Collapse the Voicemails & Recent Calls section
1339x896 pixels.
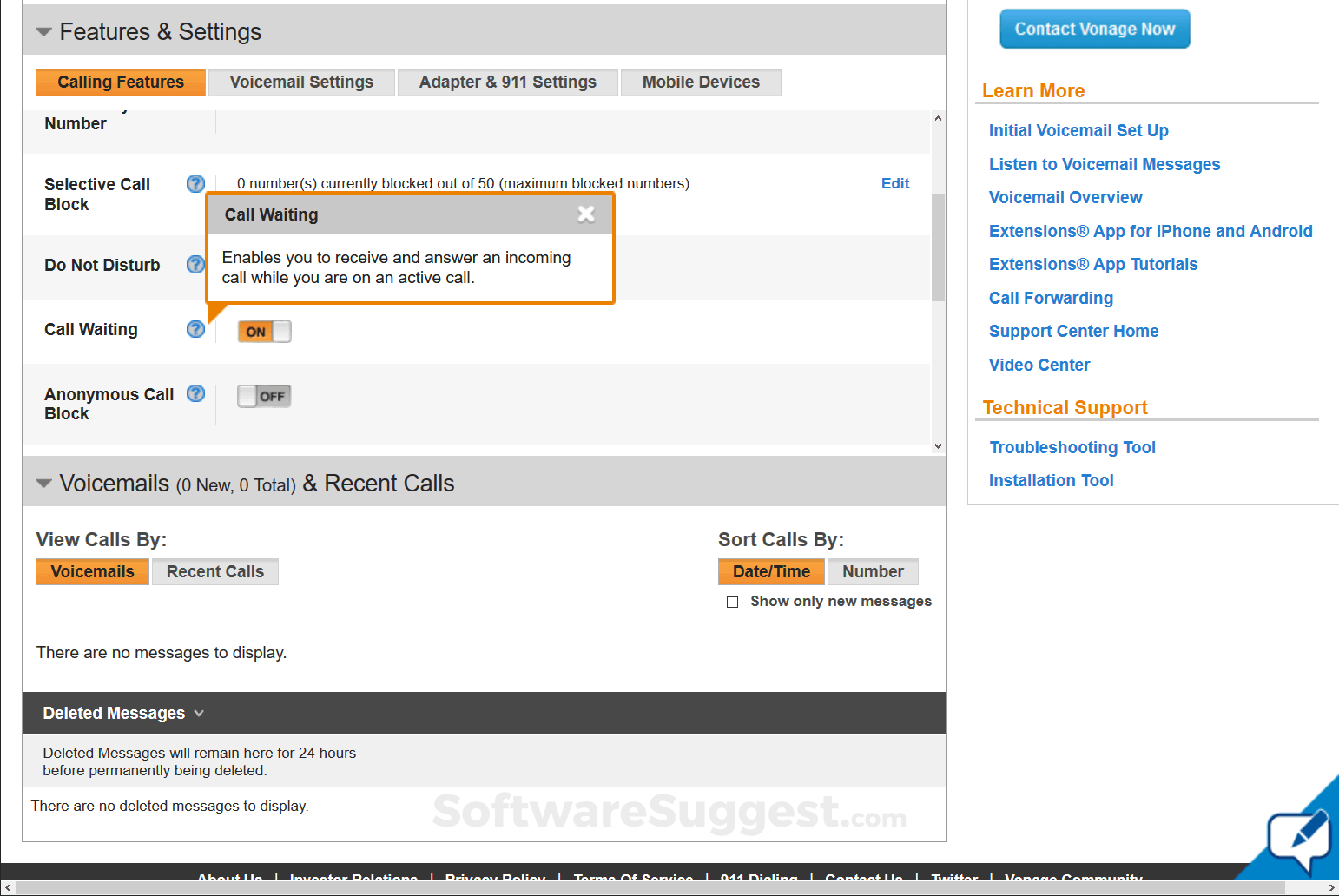pos(43,484)
